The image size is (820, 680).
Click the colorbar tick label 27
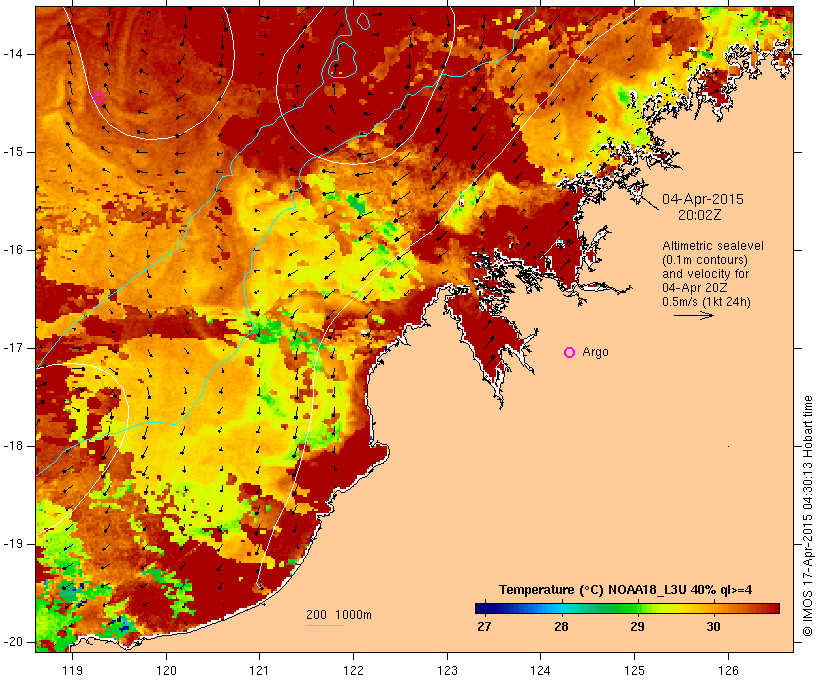tap(484, 627)
